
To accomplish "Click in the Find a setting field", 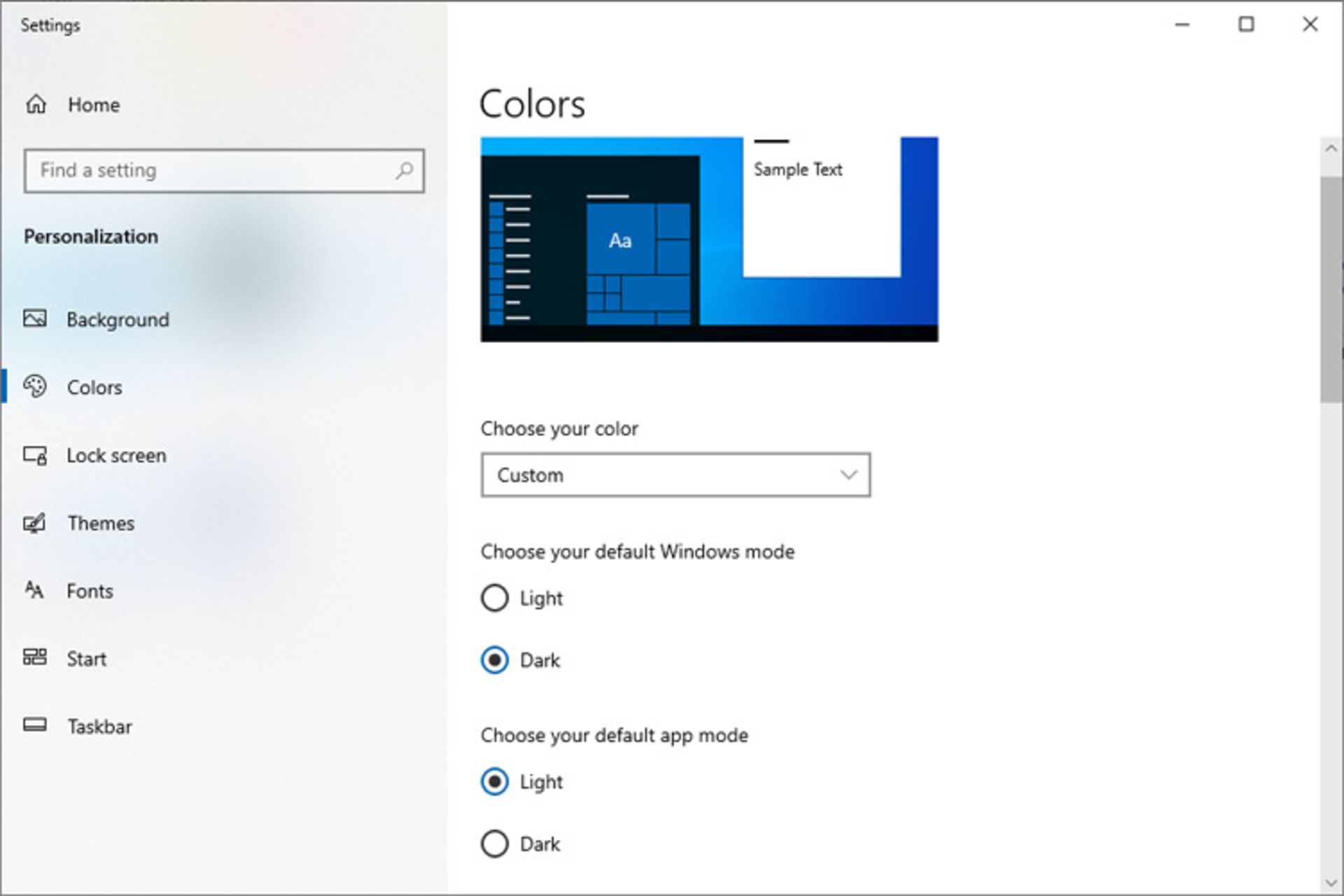I will (224, 170).
